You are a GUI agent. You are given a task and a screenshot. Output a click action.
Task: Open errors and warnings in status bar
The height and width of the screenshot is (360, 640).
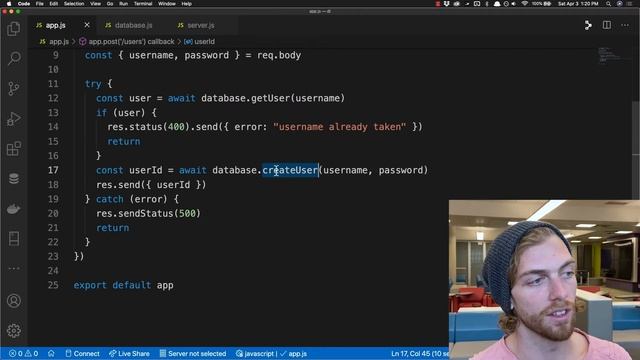[24, 353]
